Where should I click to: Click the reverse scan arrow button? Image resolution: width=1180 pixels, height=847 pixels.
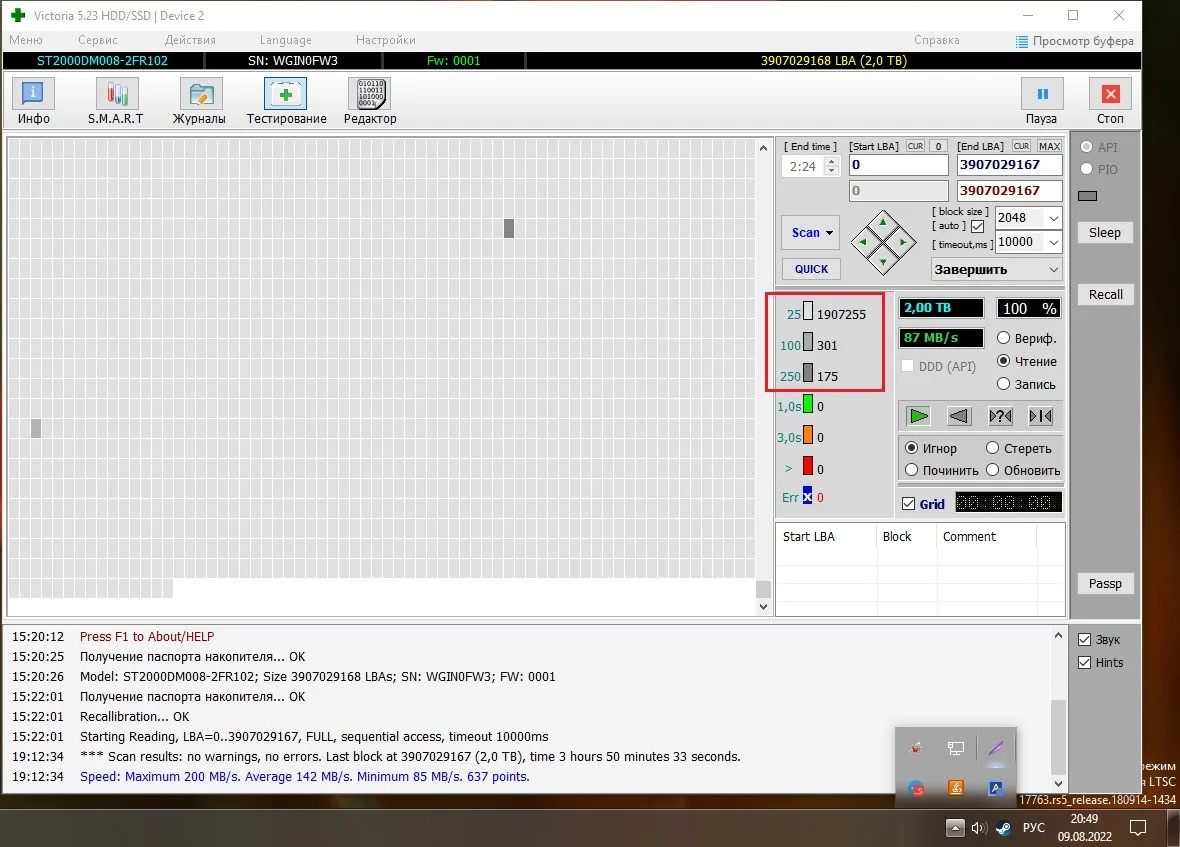tap(959, 416)
